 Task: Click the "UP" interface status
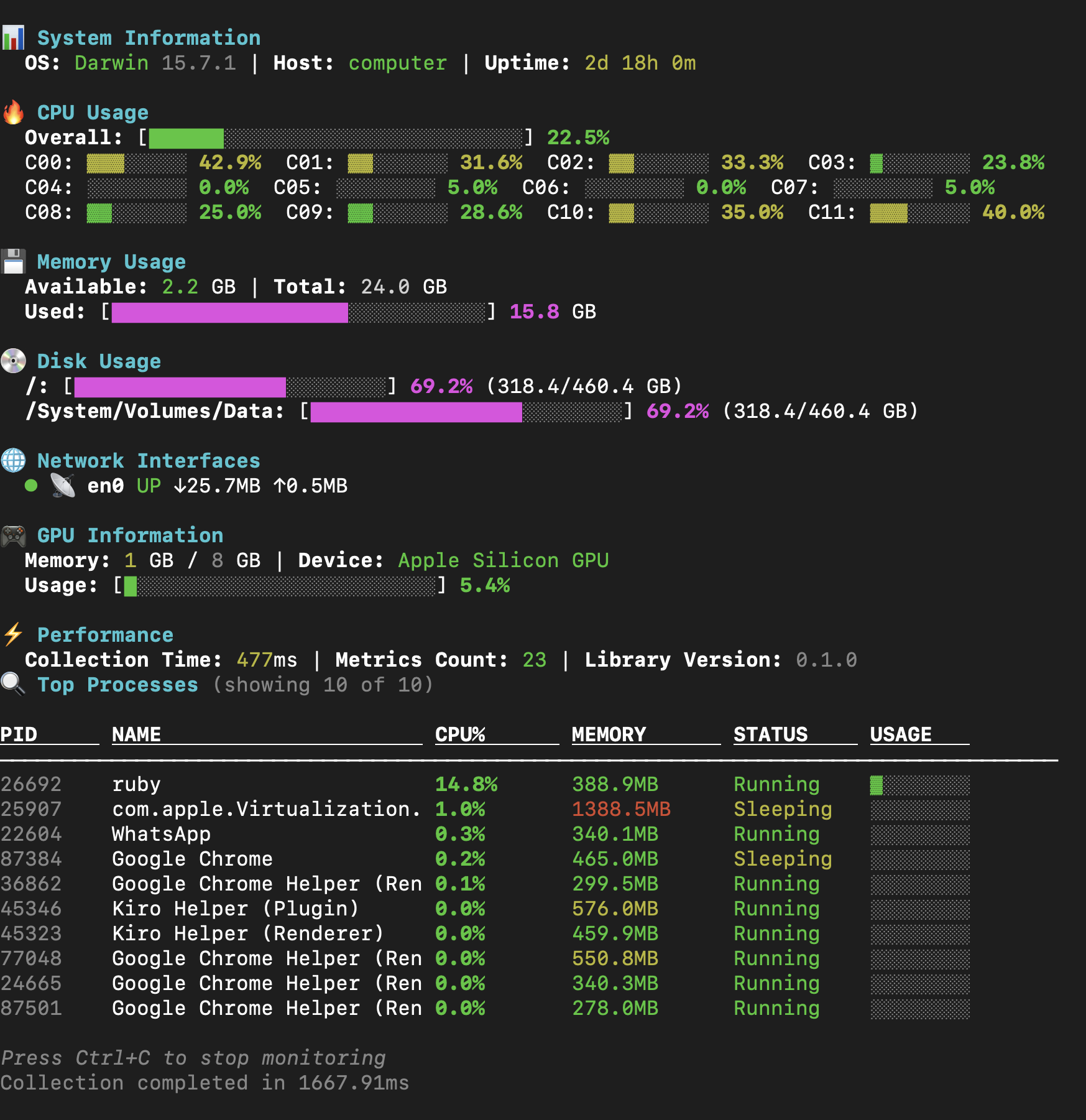[149, 486]
